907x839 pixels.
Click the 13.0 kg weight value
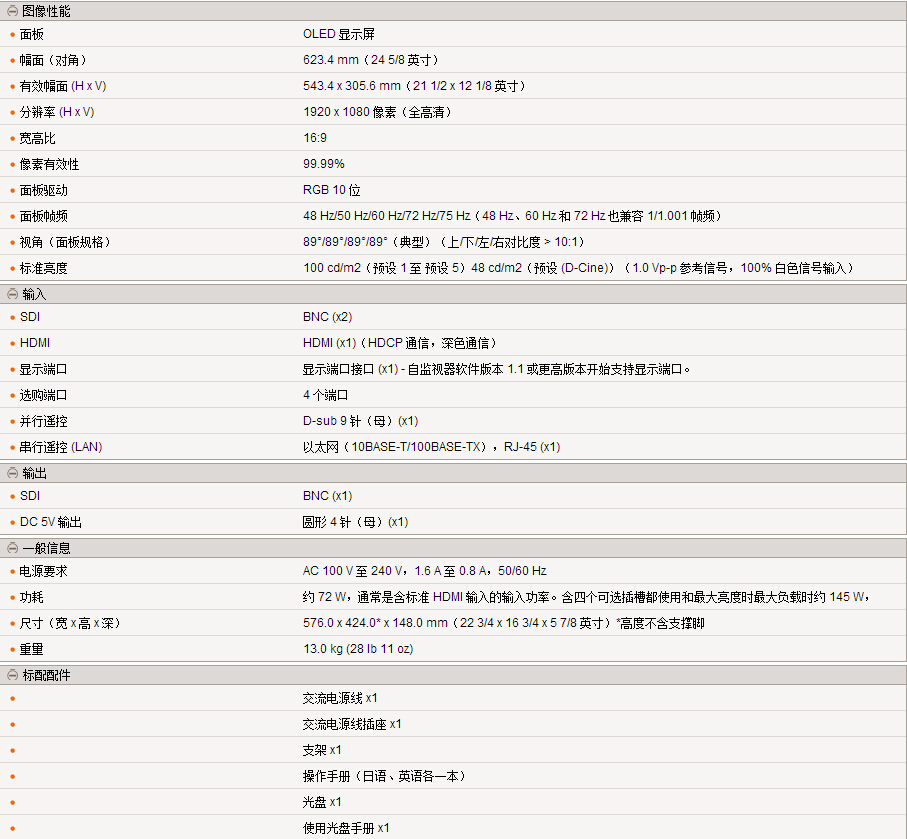click(x=358, y=649)
